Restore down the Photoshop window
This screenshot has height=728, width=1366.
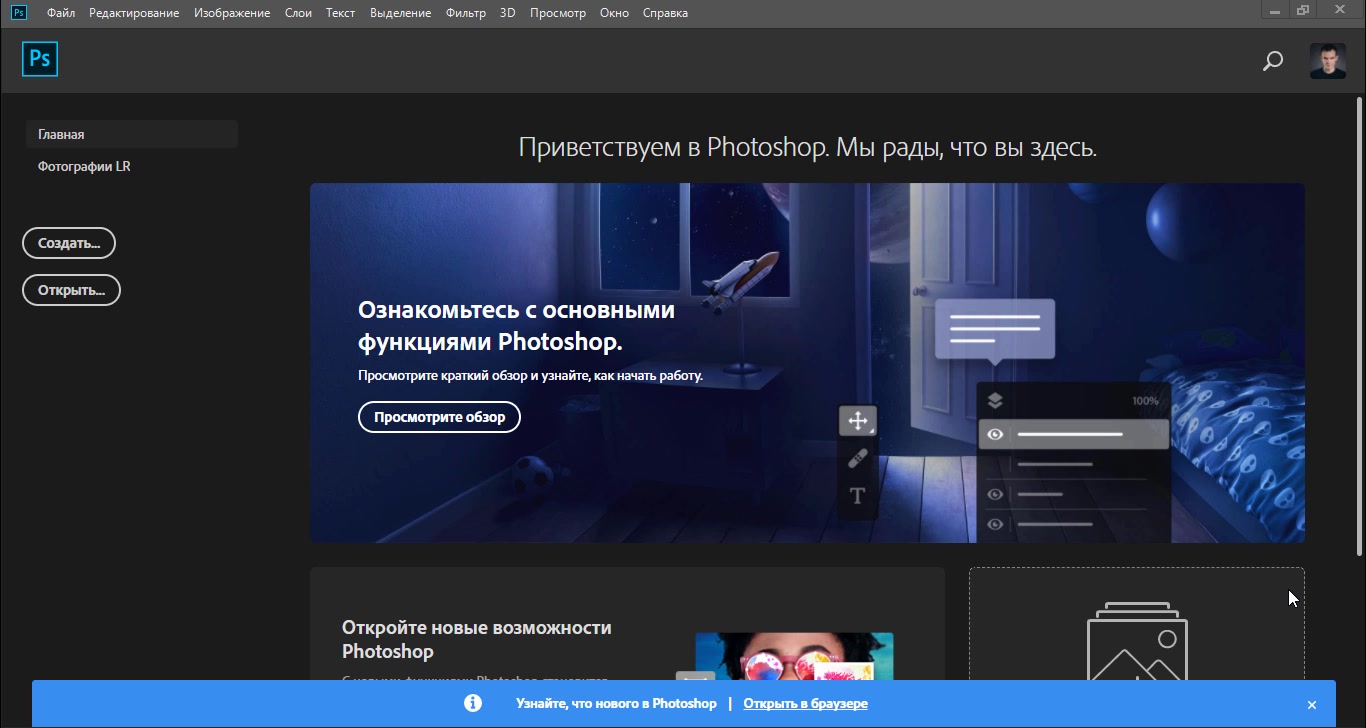(x=1302, y=10)
